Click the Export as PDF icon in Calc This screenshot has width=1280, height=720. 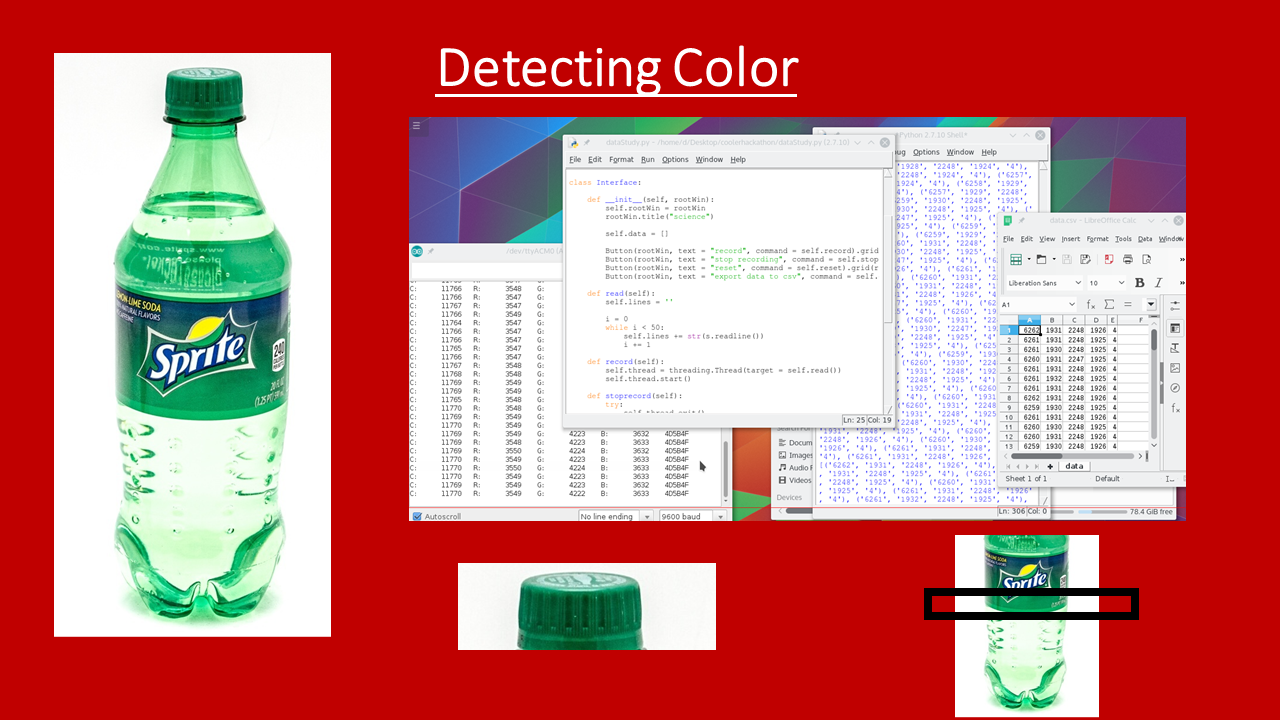[1109, 259]
